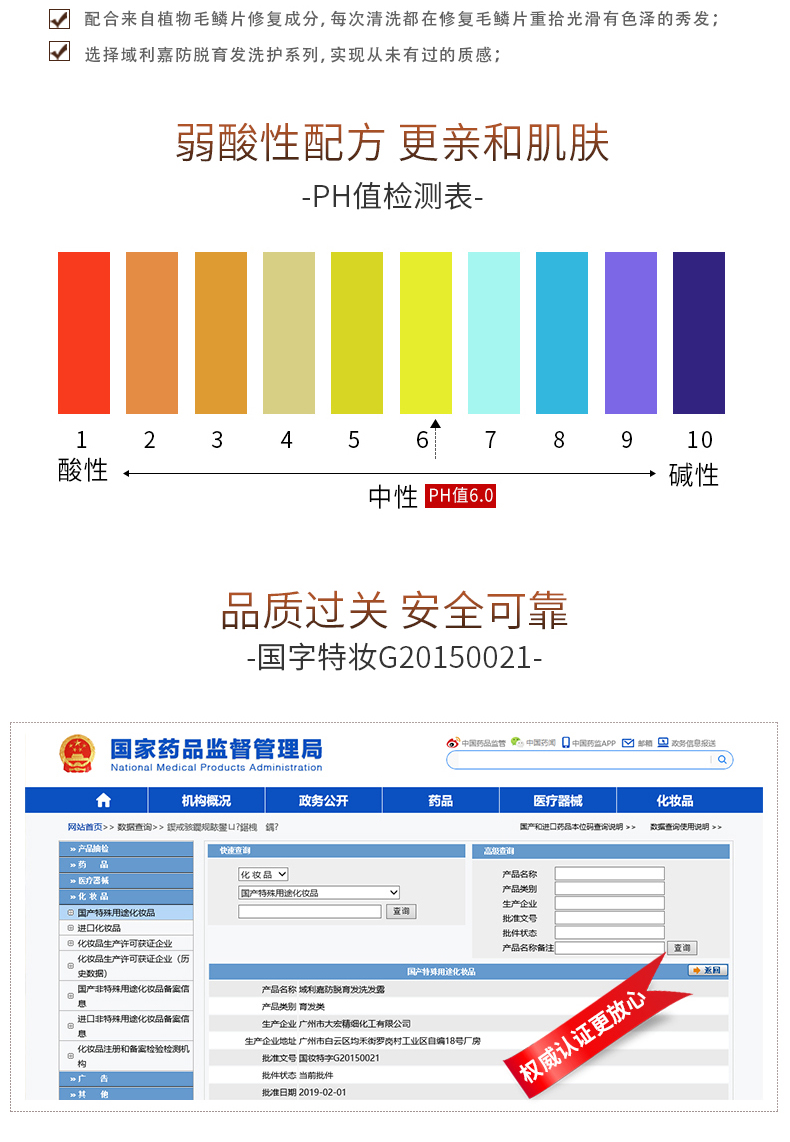Viewport: 790px width, 1142px height.
Task: Open the 邮箱 mail envelope icon
Action: click(x=628, y=743)
